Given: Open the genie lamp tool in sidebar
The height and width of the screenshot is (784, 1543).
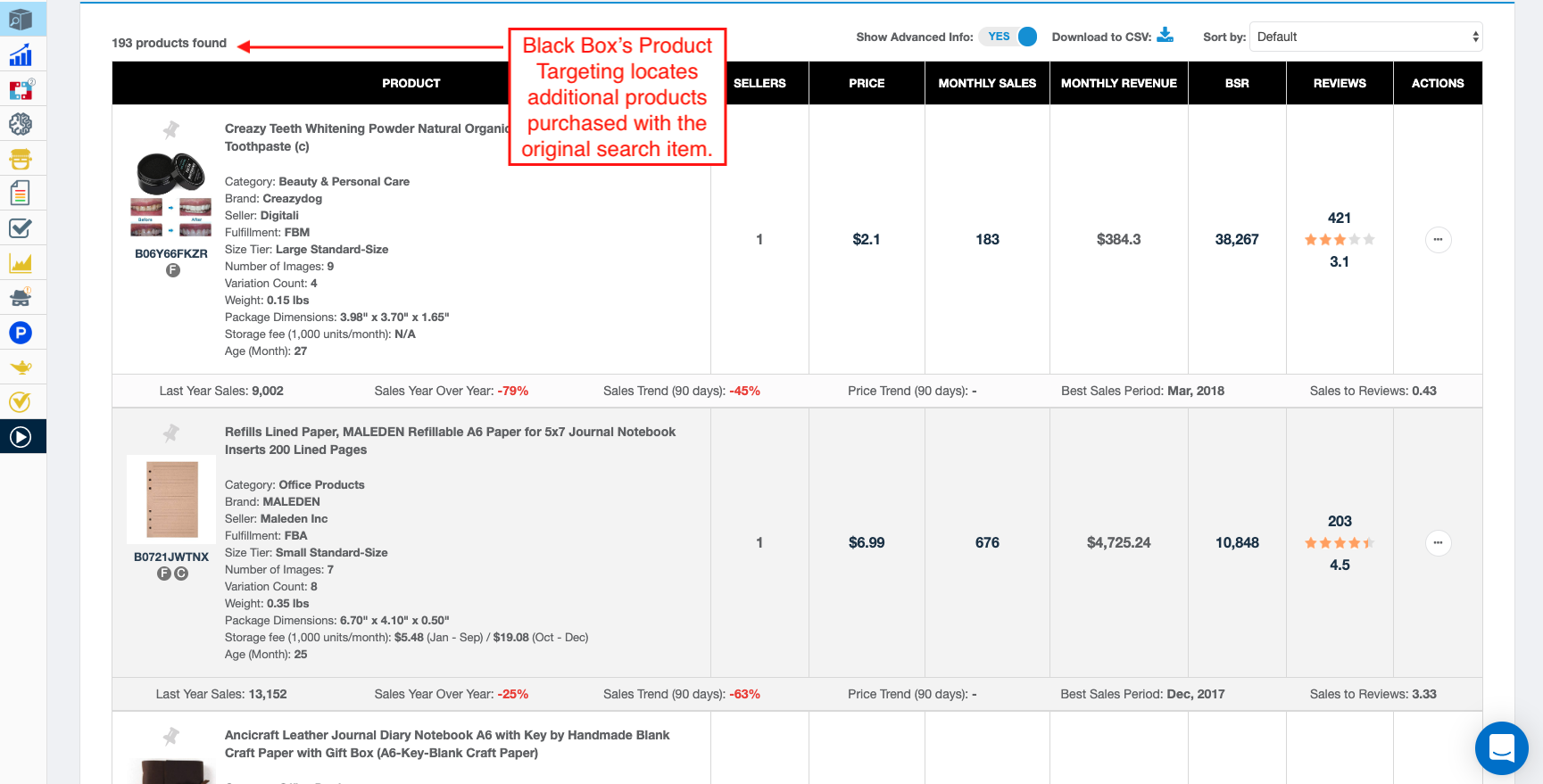Looking at the screenshot, I should click(x=21, y=367).
